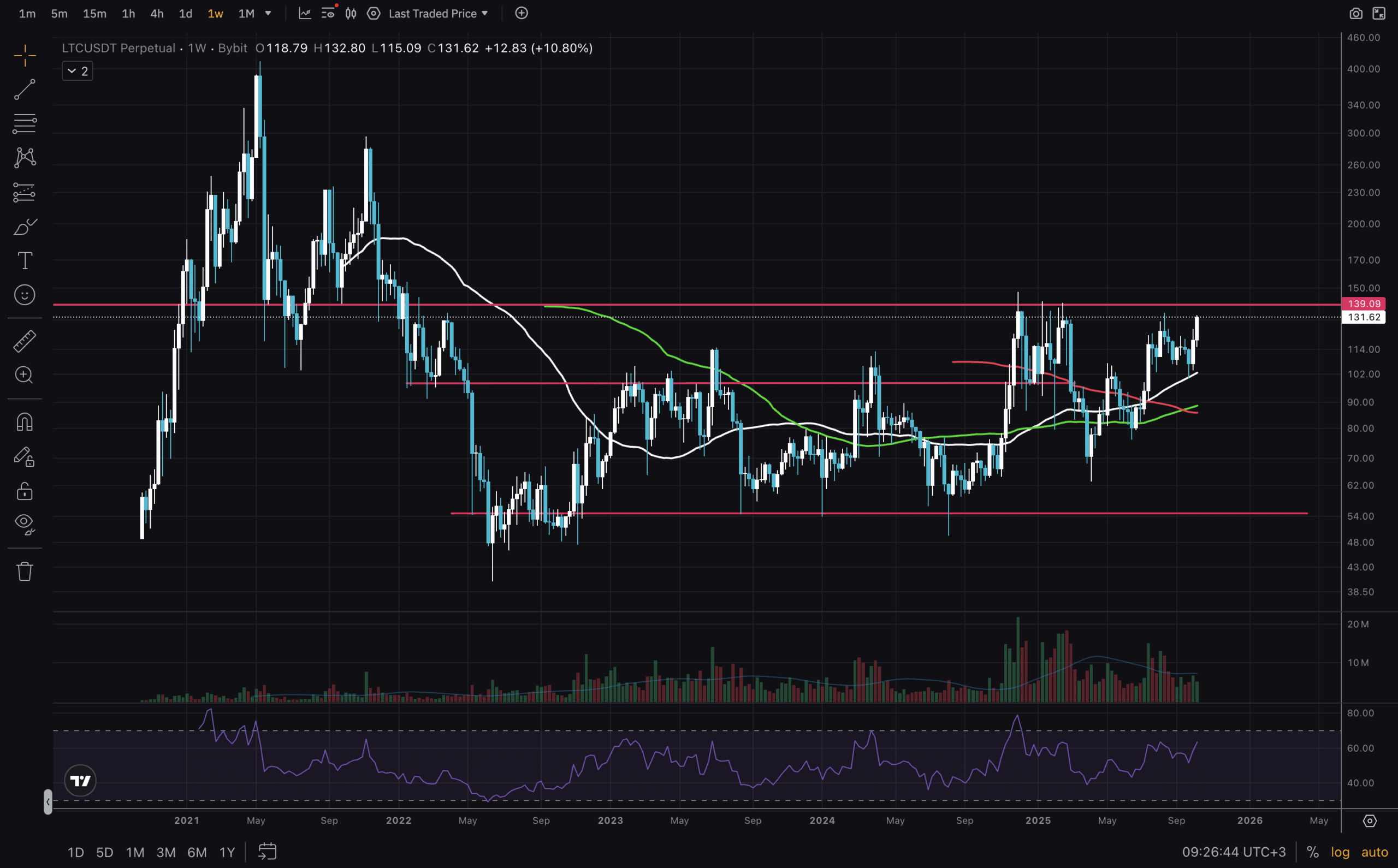Click the 09:26:44 UTC+3 timezone button
Image resolution: width=1398 pixels, height=868 pixels.
pos(1233,852)
